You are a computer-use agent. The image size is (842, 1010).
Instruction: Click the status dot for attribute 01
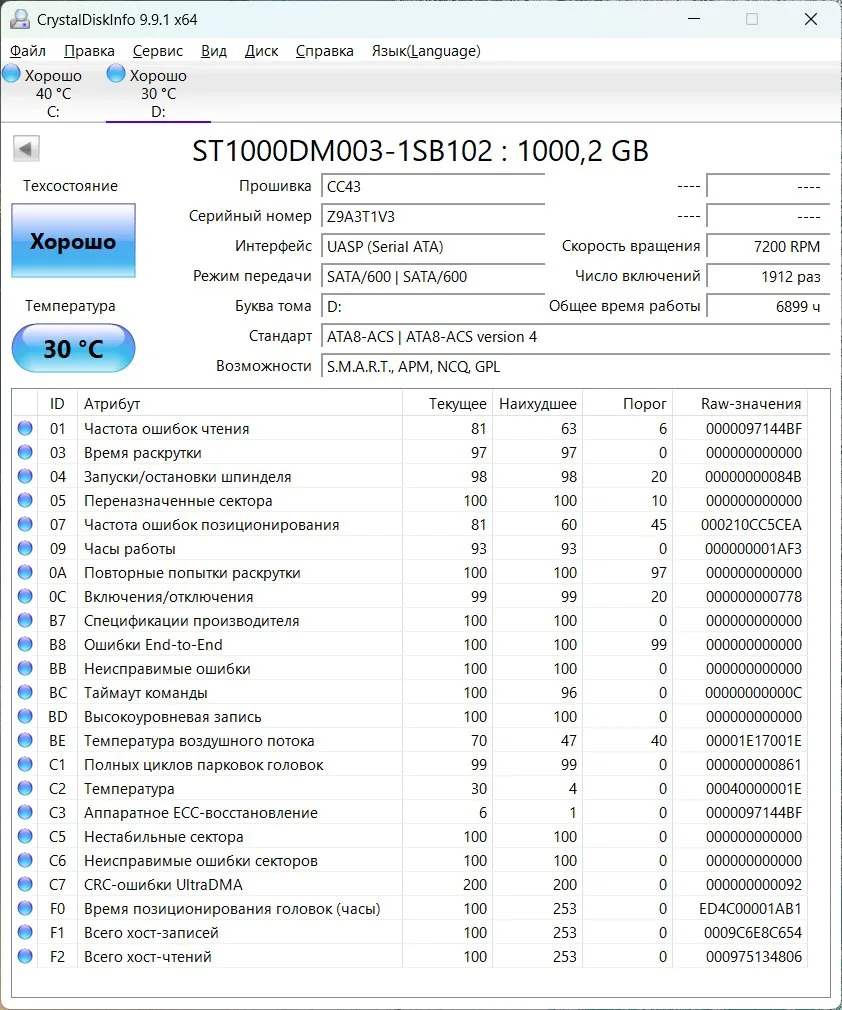coord(25,428)
